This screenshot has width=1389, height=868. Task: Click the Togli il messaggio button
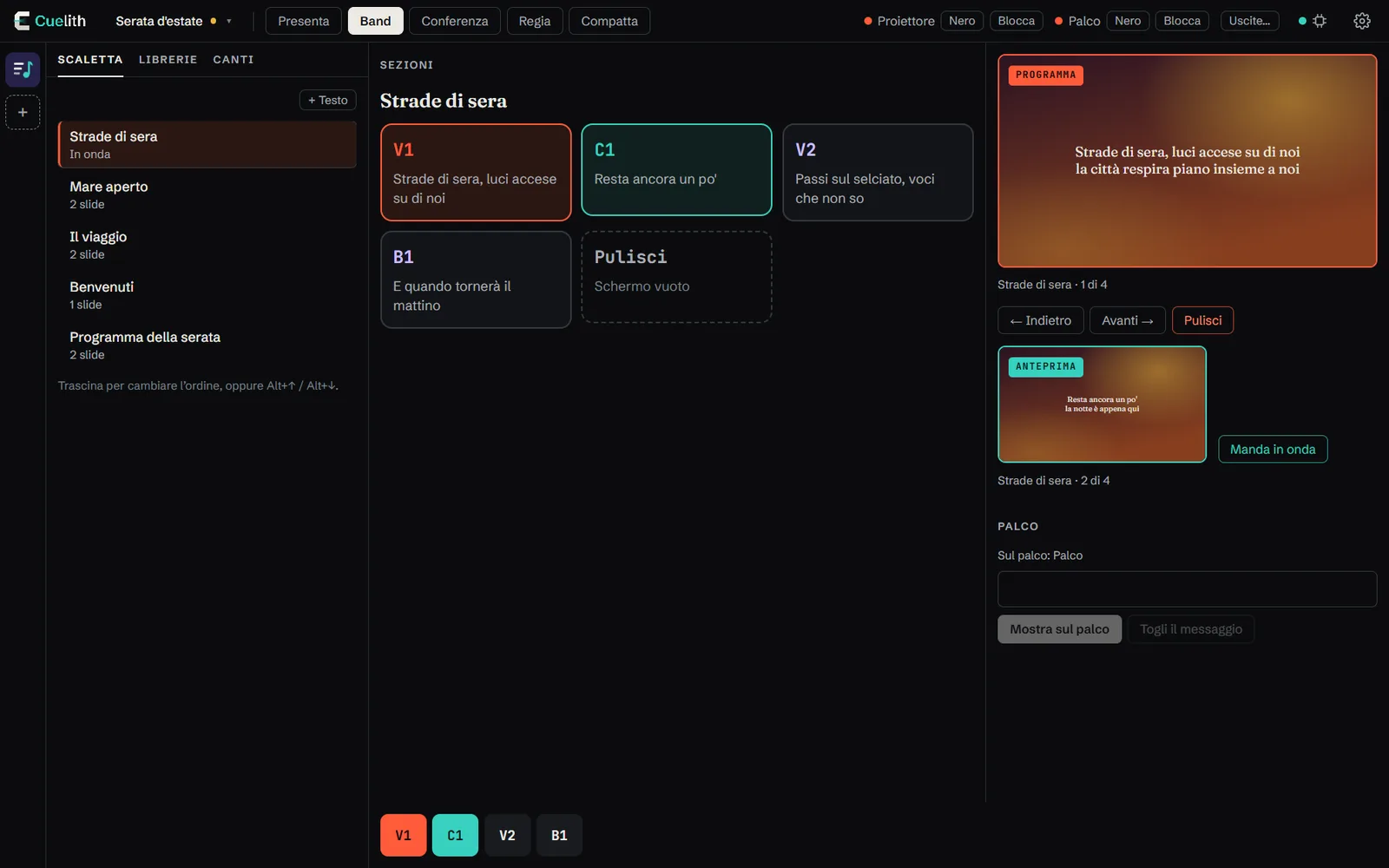[x=1191, y=629]
